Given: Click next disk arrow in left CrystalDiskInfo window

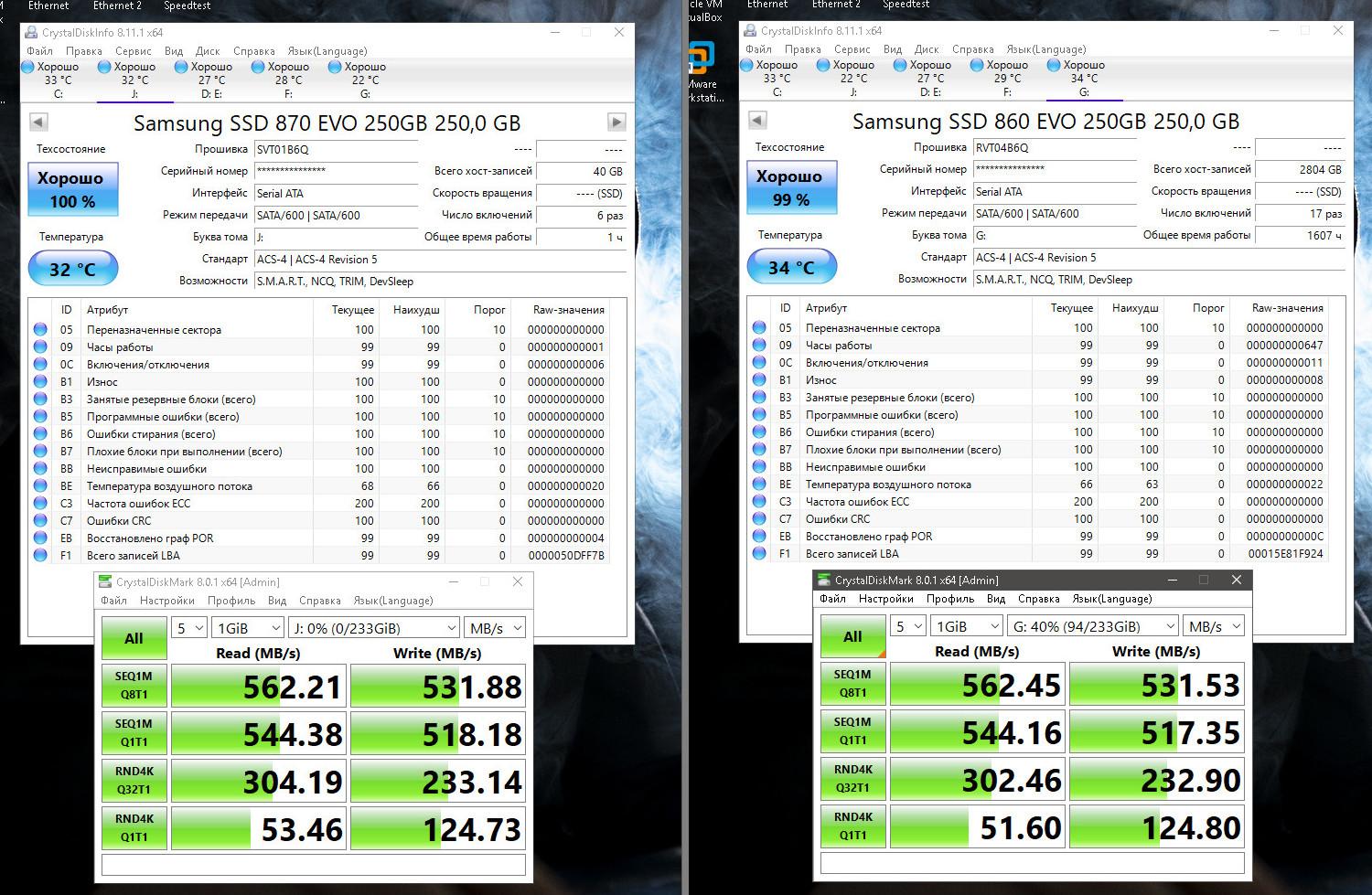Looking at the screenshot, I should (616, 122).
